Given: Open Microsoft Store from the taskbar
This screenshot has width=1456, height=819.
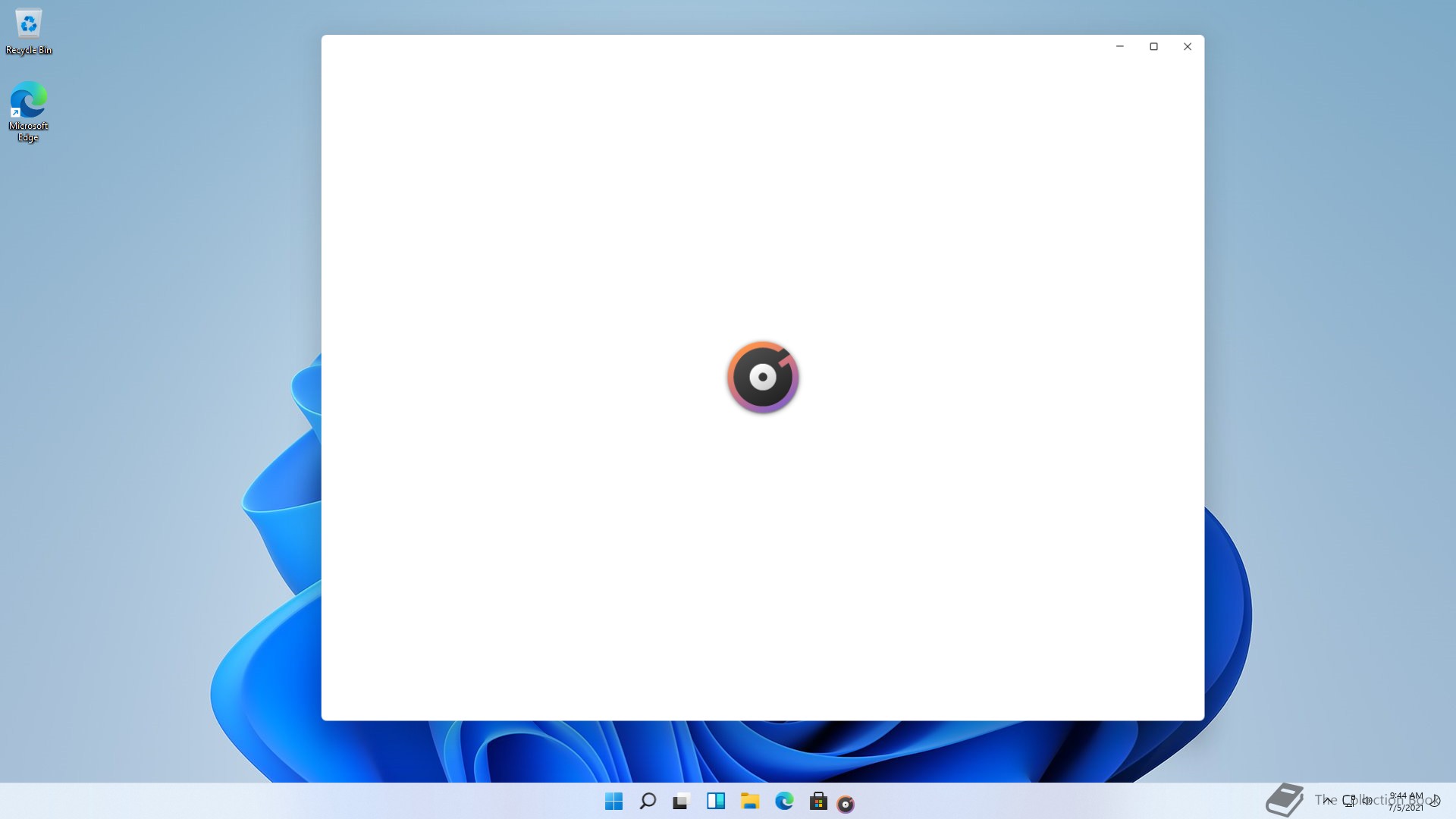Looking at the screenshot, I should 818,802.
